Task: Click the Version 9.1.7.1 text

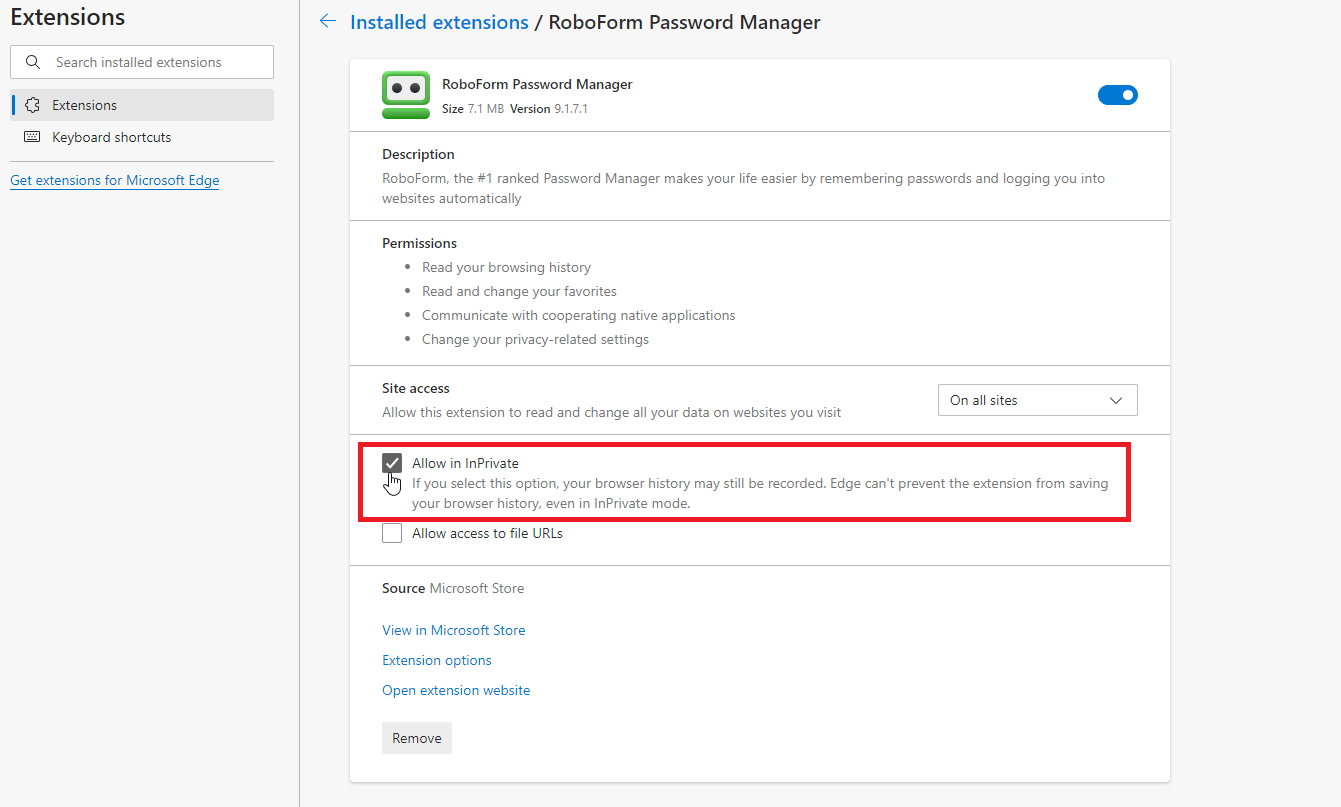Action: point(549,109)
